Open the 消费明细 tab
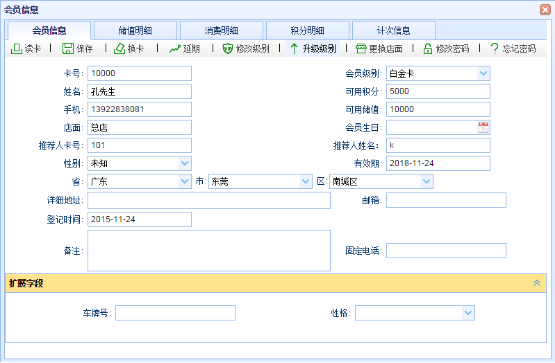 pyautogui.click(x=222, y=30)
